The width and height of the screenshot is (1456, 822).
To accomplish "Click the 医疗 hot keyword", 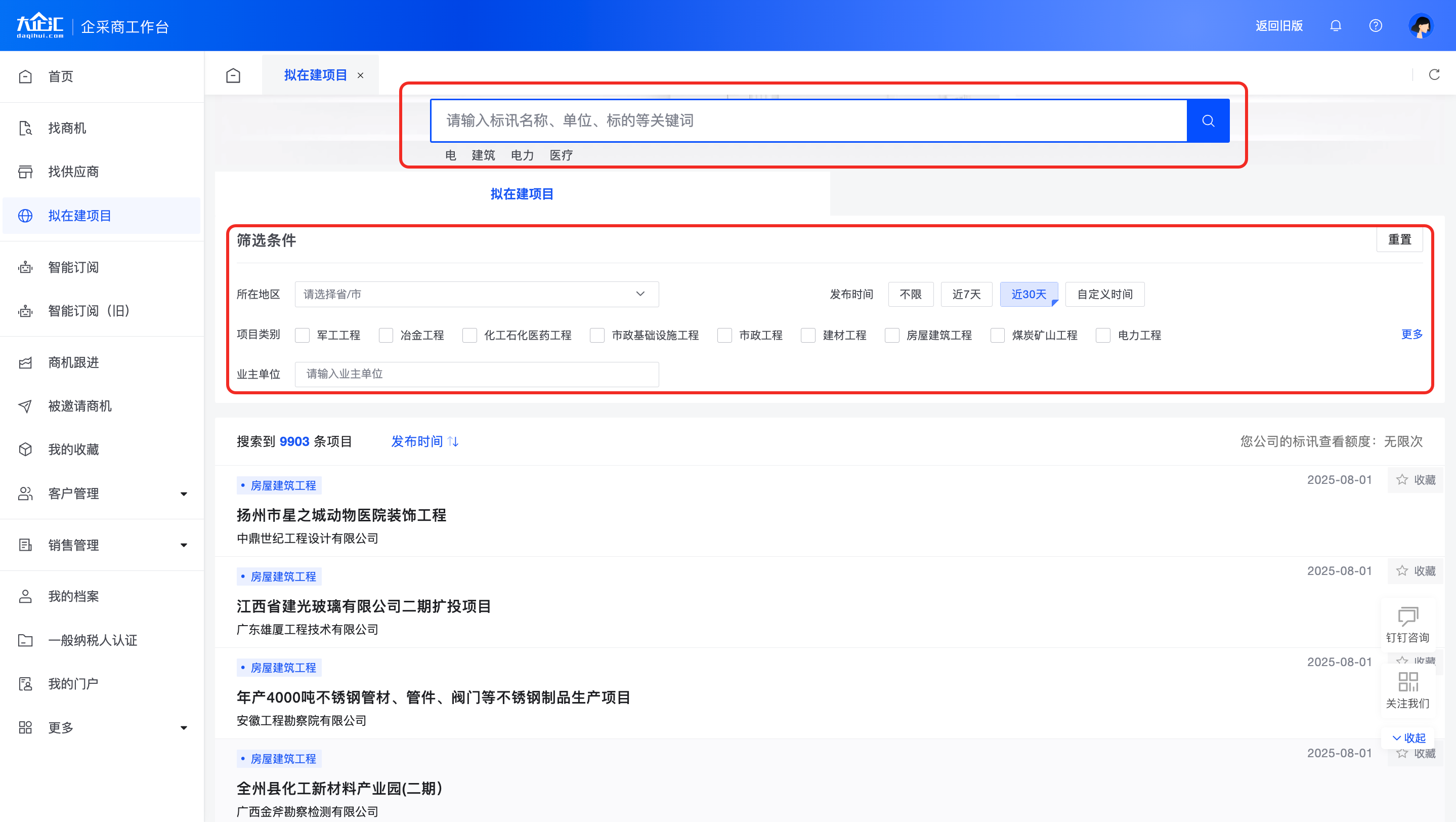I will coord(561,155).
